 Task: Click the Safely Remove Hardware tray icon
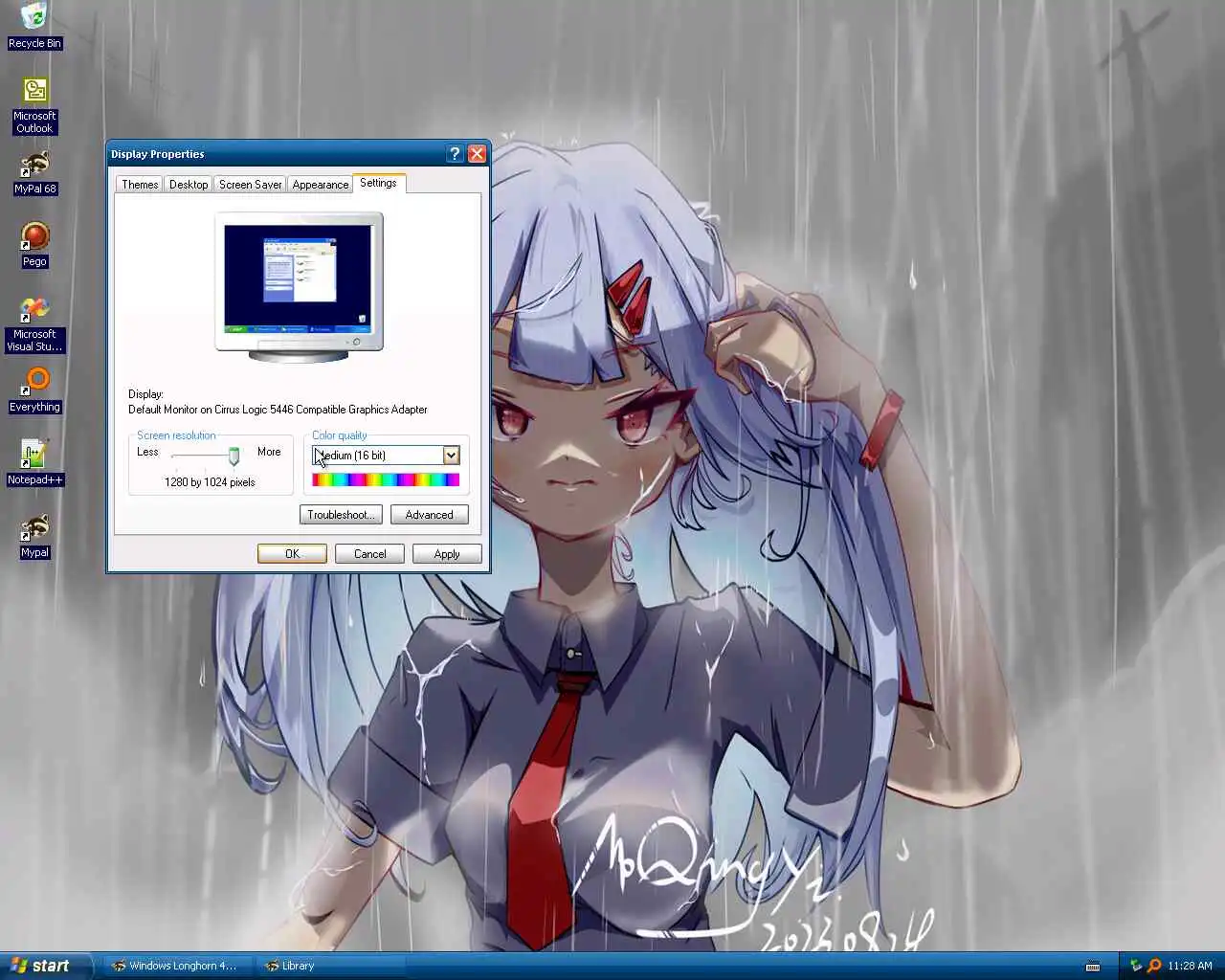1136,966
